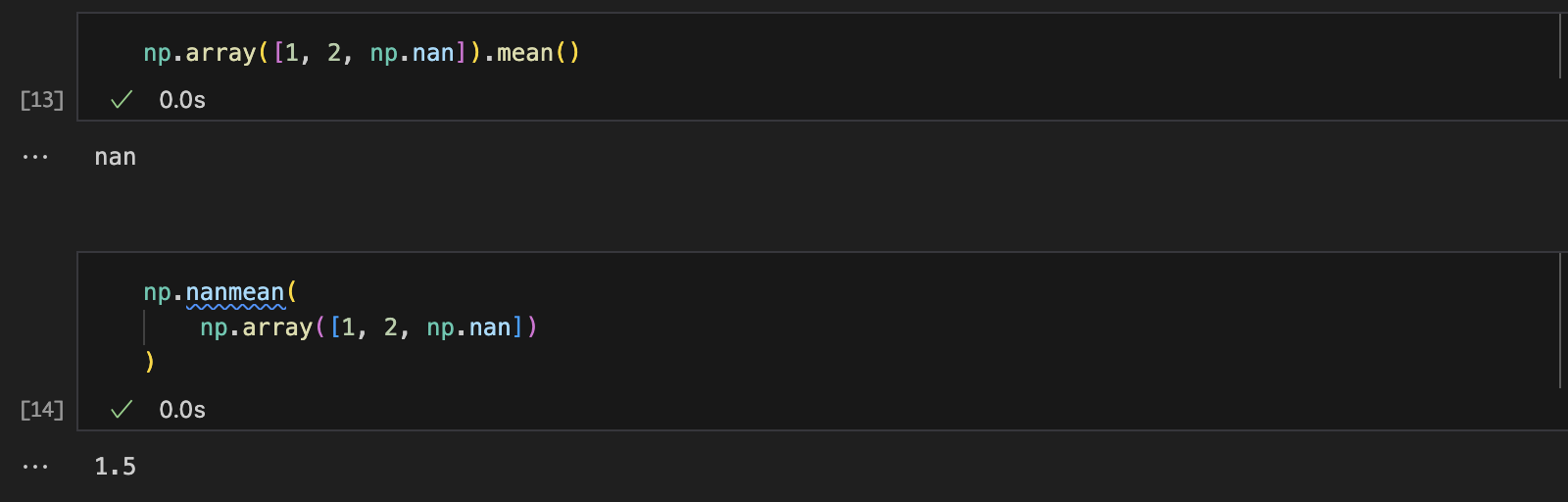The height and width of the screenshot is (502, 1568).
Task: Click the 1.5 output value
Action: [116, 467]
